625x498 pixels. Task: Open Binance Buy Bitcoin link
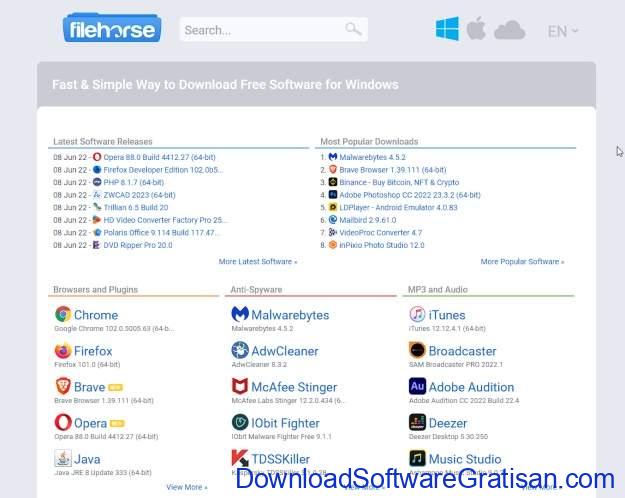[x=399, y=182]
